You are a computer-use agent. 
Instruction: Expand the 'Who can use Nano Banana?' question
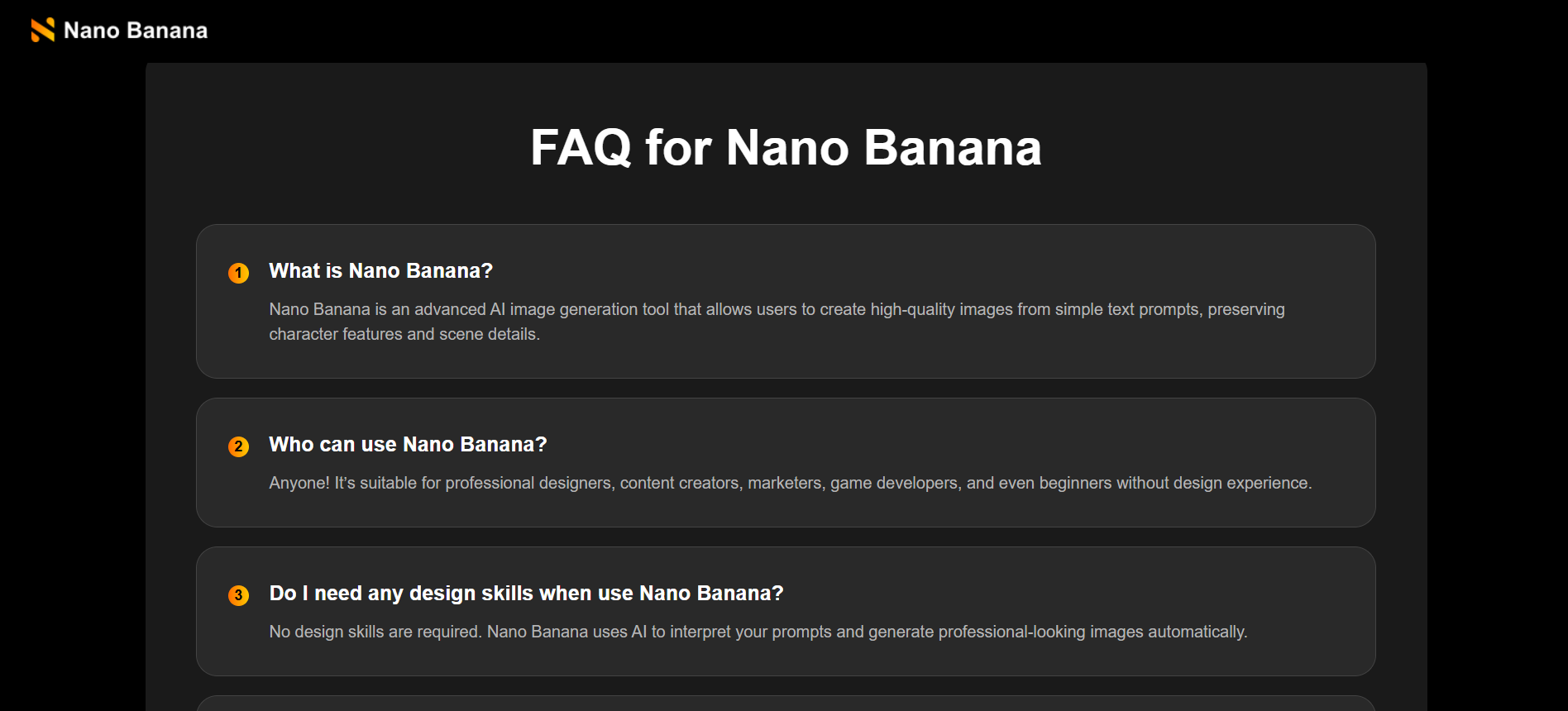tap(408, 444)
